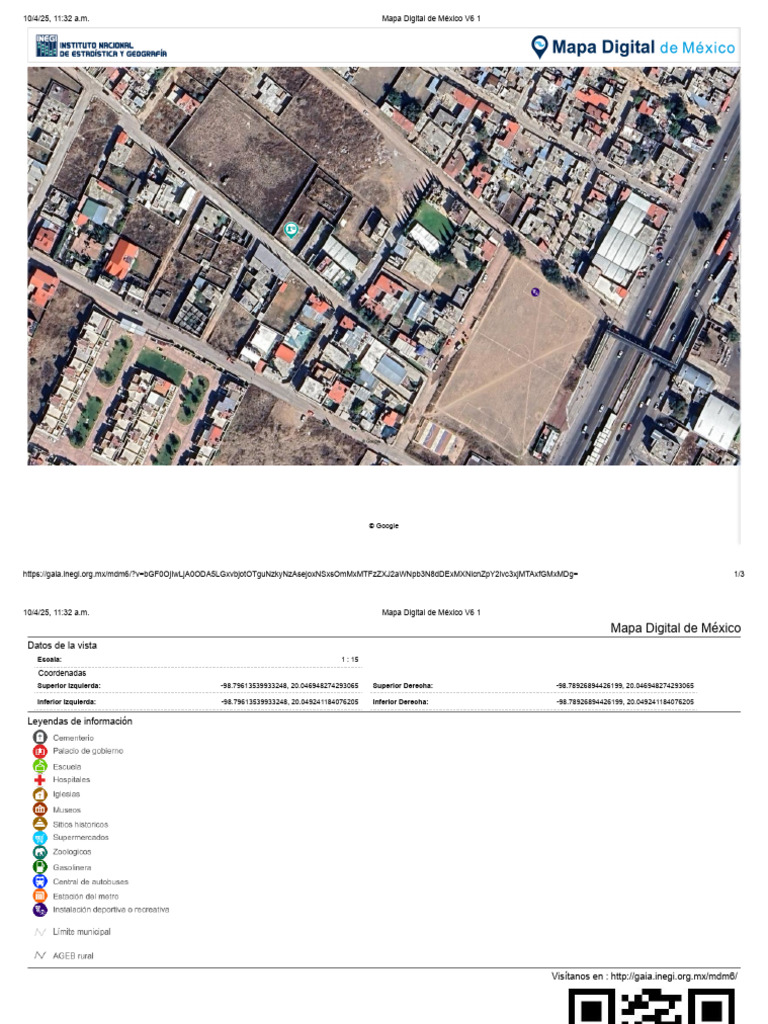Click the Inferior Izquierda coordinate value
Screen dimensions: 768x1024
pyautogui.click(x=290, y=702)
